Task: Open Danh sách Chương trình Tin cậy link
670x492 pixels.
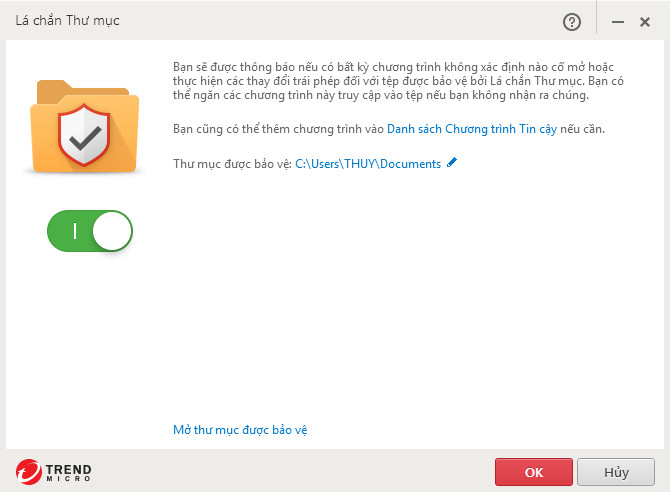Action: point(472,129)
